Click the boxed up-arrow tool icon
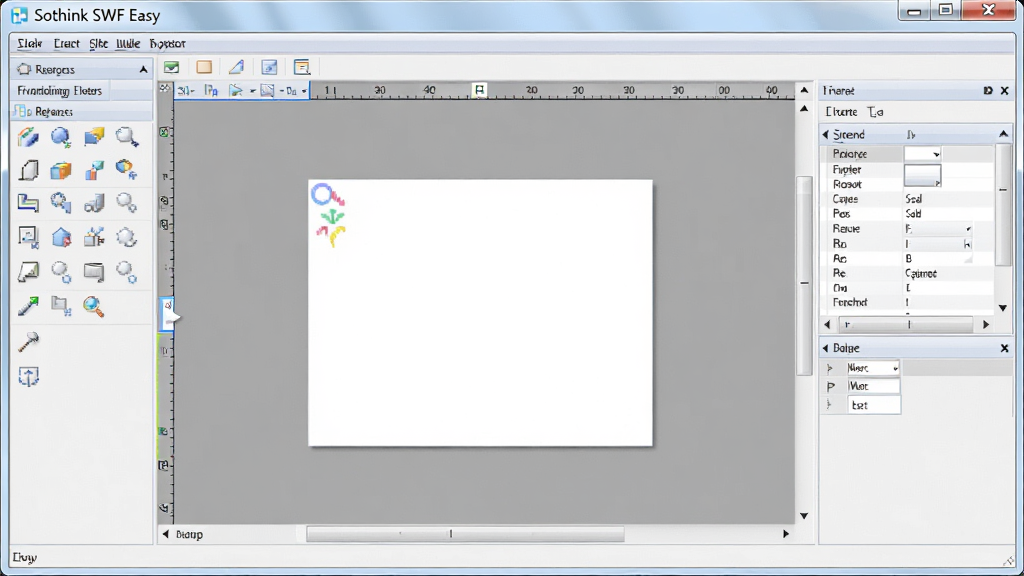This screenshot has width=1024, height=576. (x=28, y=376)
